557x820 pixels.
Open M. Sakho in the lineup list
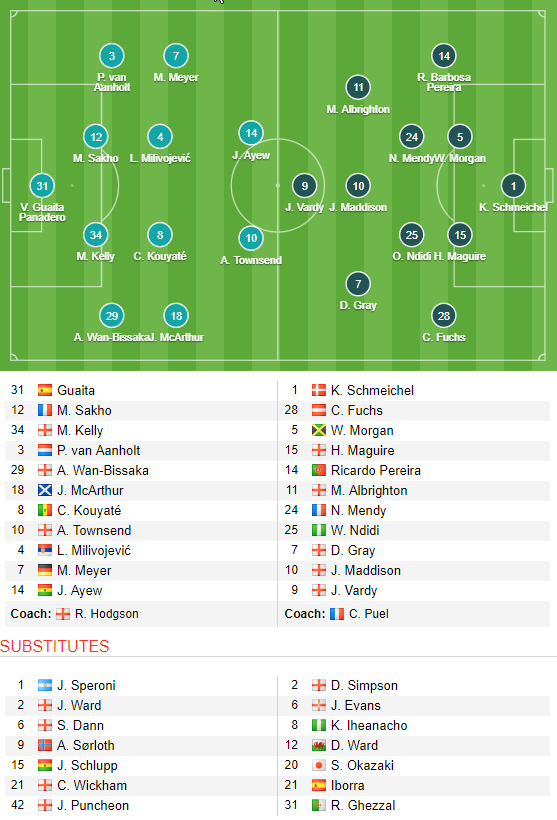[84, 411]
